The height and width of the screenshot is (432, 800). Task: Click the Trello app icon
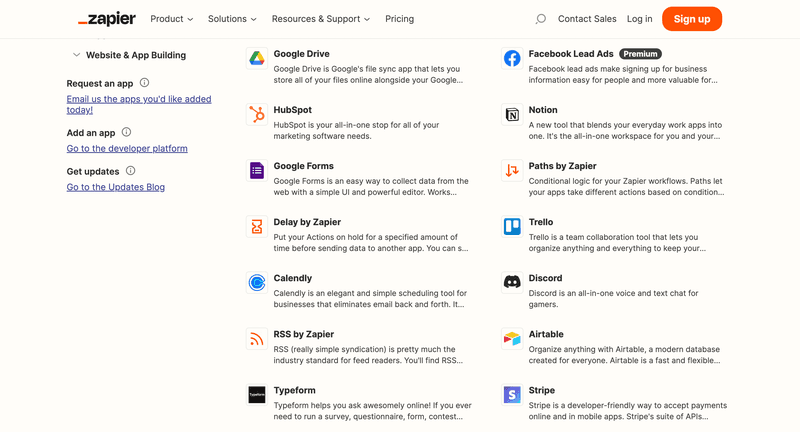(x=512, y=226)
